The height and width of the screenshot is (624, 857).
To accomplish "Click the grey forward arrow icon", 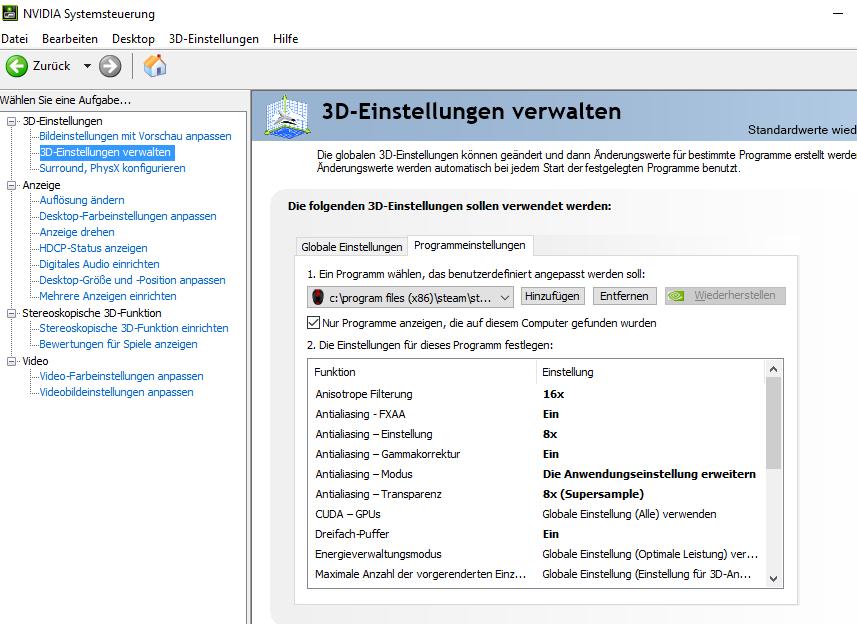I will click(110, 66).
